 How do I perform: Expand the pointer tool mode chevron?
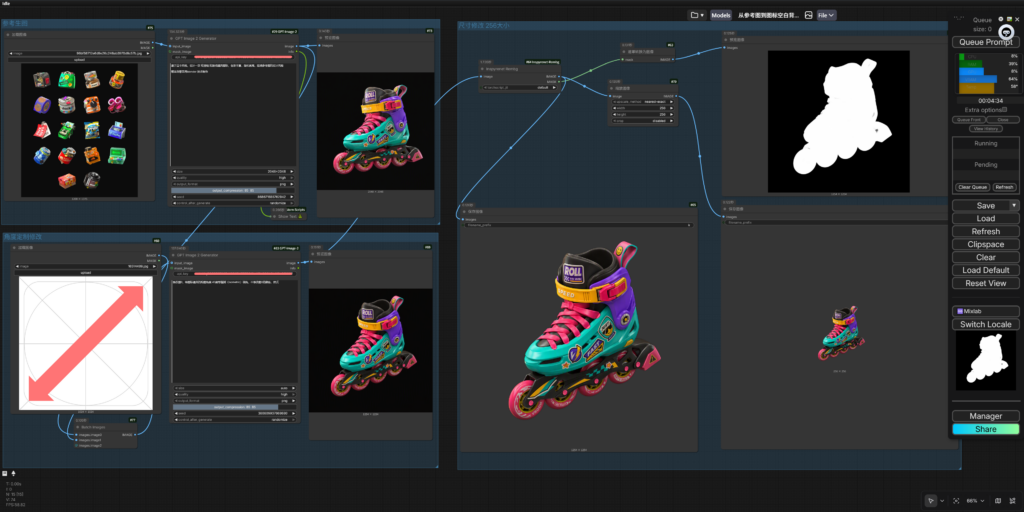[942, 501]
